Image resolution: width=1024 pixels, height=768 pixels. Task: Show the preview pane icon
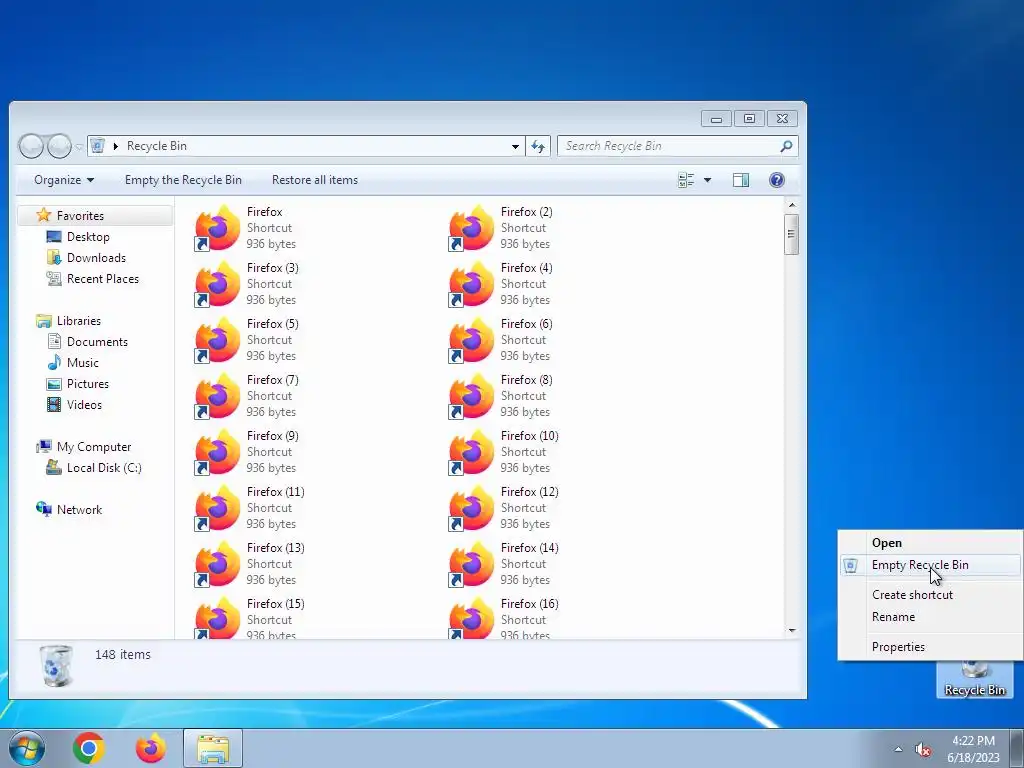click(x=741, y=180)
